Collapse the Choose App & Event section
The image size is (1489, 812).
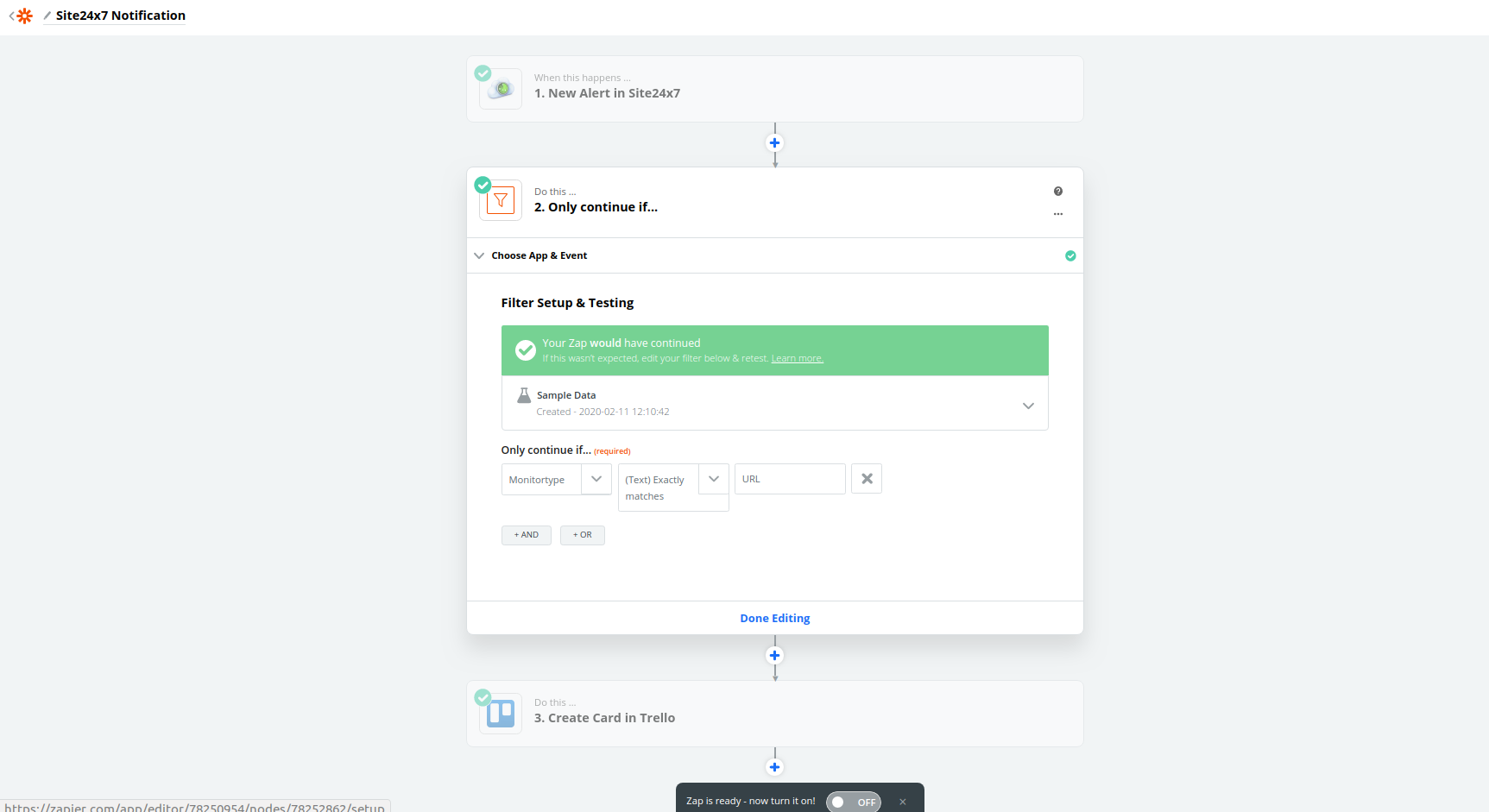(x=479, y=255)
